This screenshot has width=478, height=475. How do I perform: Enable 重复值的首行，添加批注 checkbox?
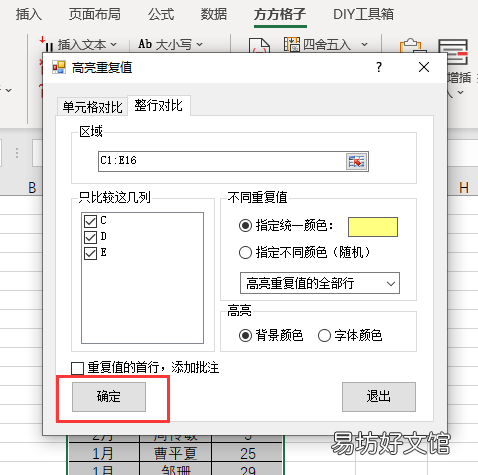tap(77, 368)
